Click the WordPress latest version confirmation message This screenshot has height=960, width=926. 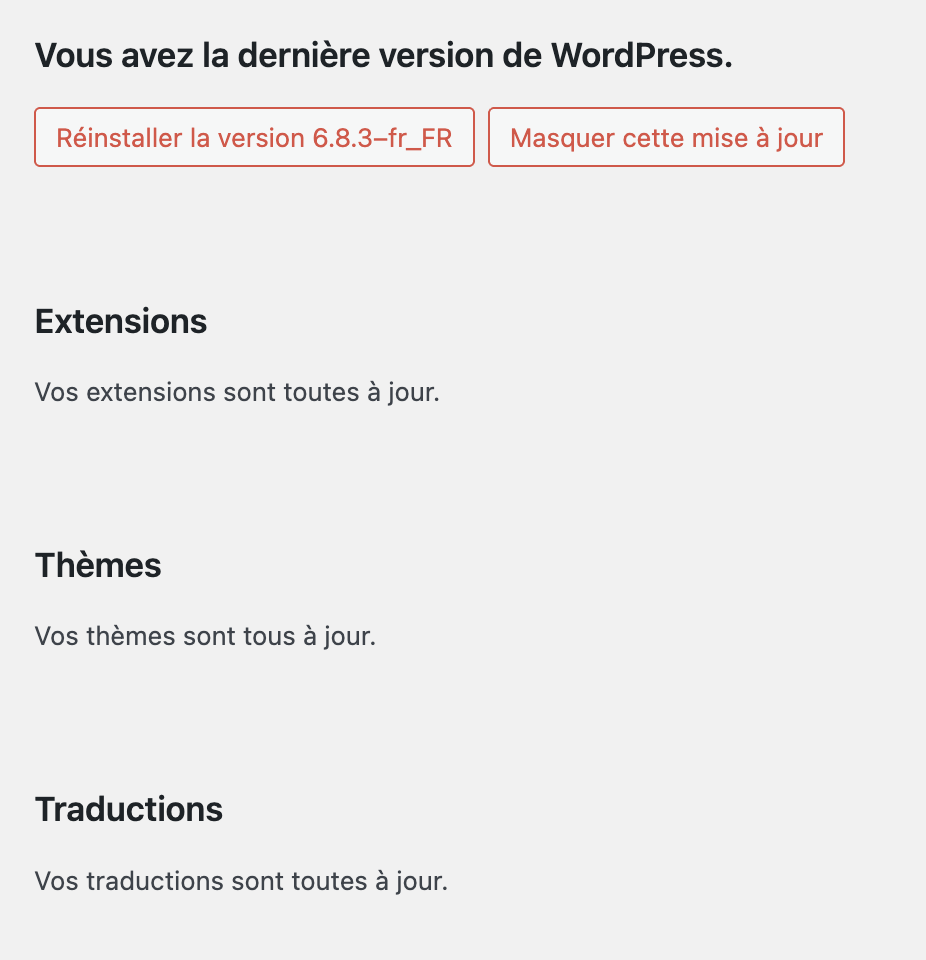384,55
